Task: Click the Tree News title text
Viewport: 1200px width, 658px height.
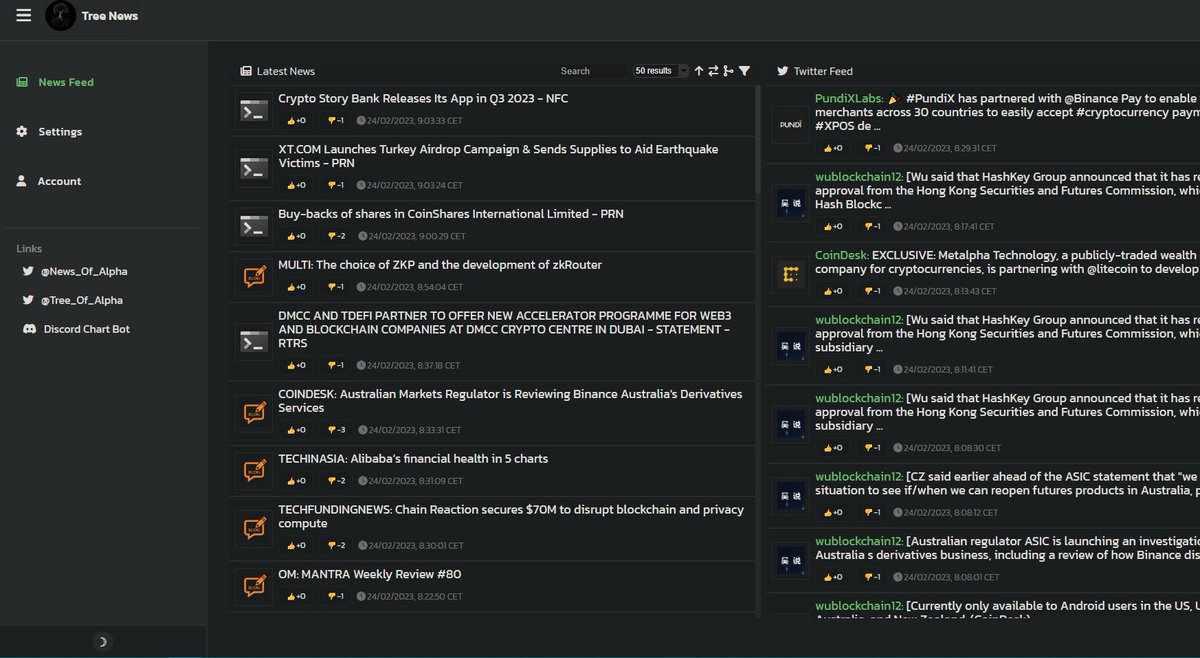Action: pos(110,16)
